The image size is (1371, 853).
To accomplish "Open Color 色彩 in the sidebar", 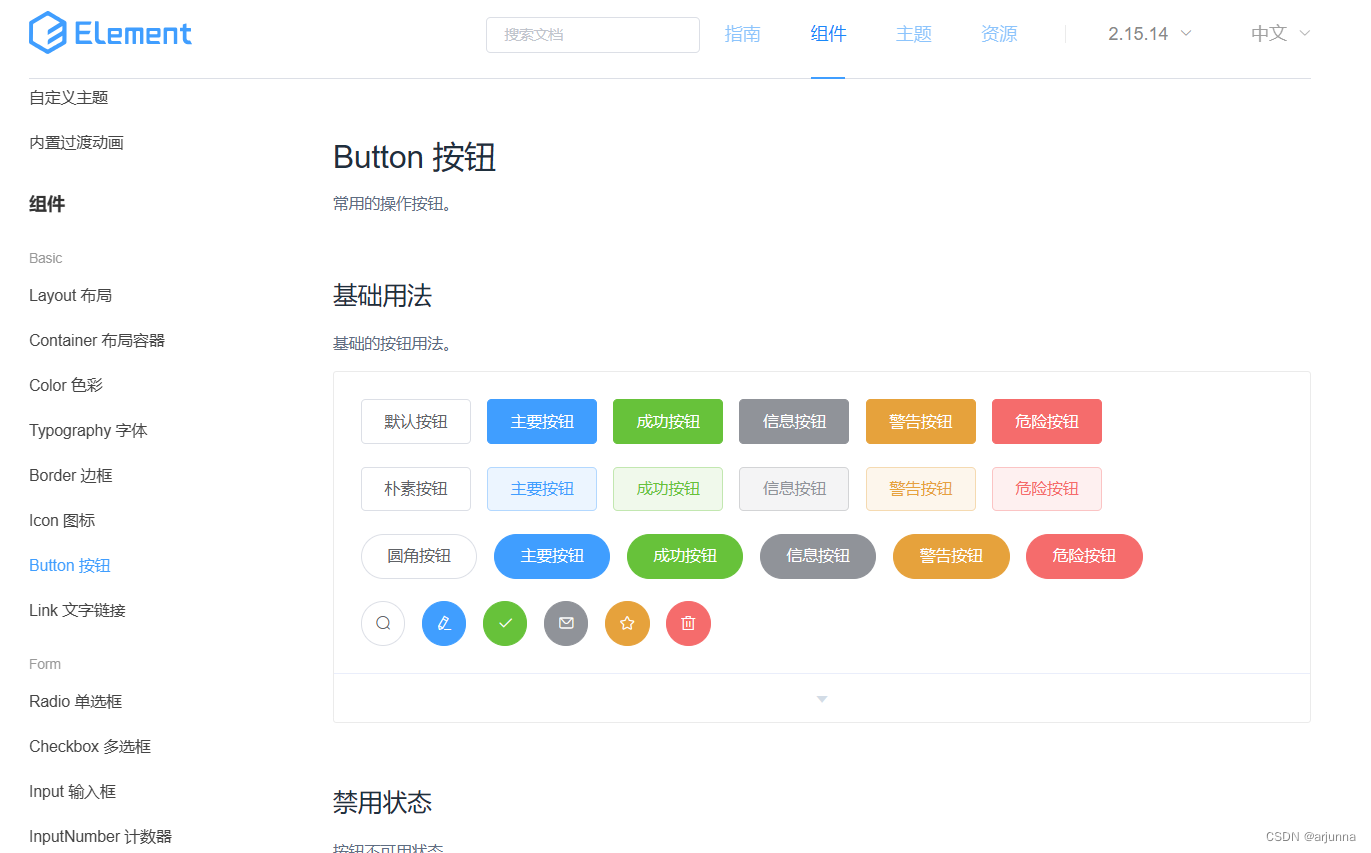I will coord(66,385).
